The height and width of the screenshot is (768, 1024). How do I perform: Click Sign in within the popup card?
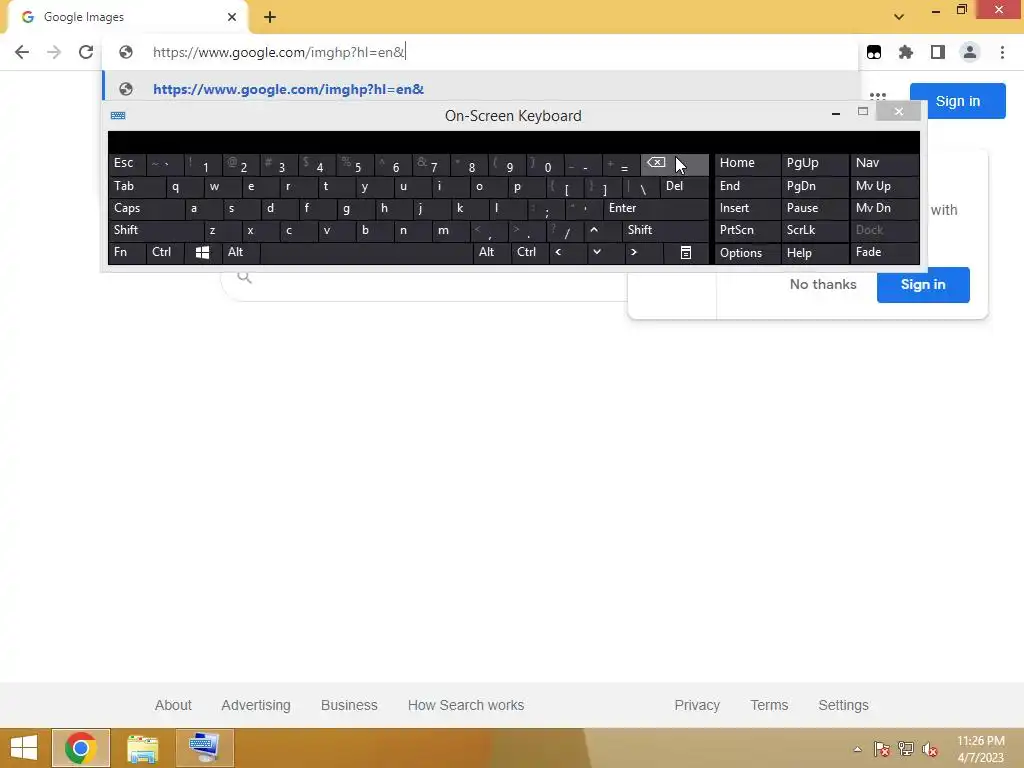click(923, 285)
